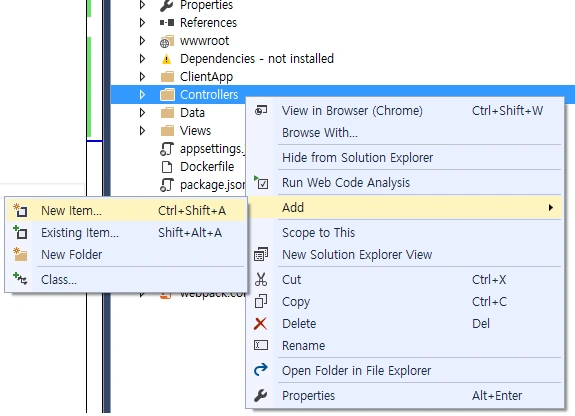
Task: Click the New Item icon in submenu
Action: click(20, 211)
